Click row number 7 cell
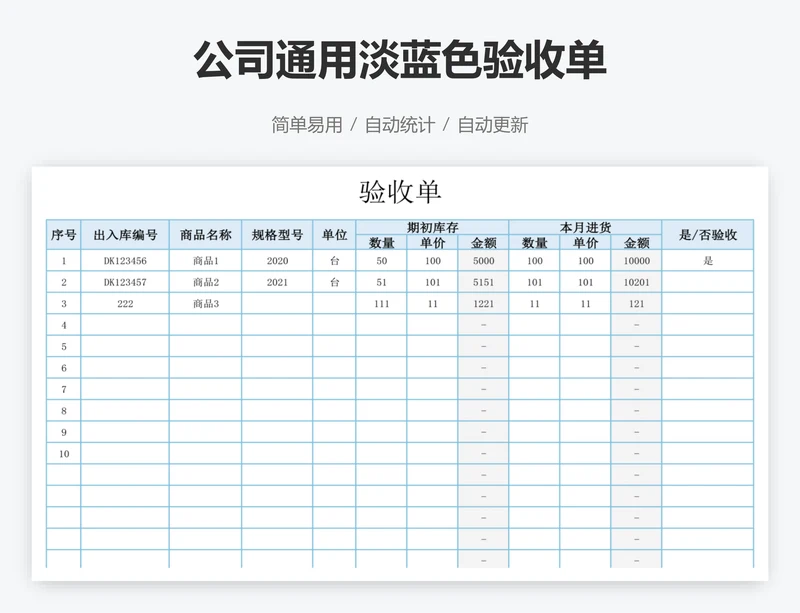The image size is (800, 613). click(64, 389)
